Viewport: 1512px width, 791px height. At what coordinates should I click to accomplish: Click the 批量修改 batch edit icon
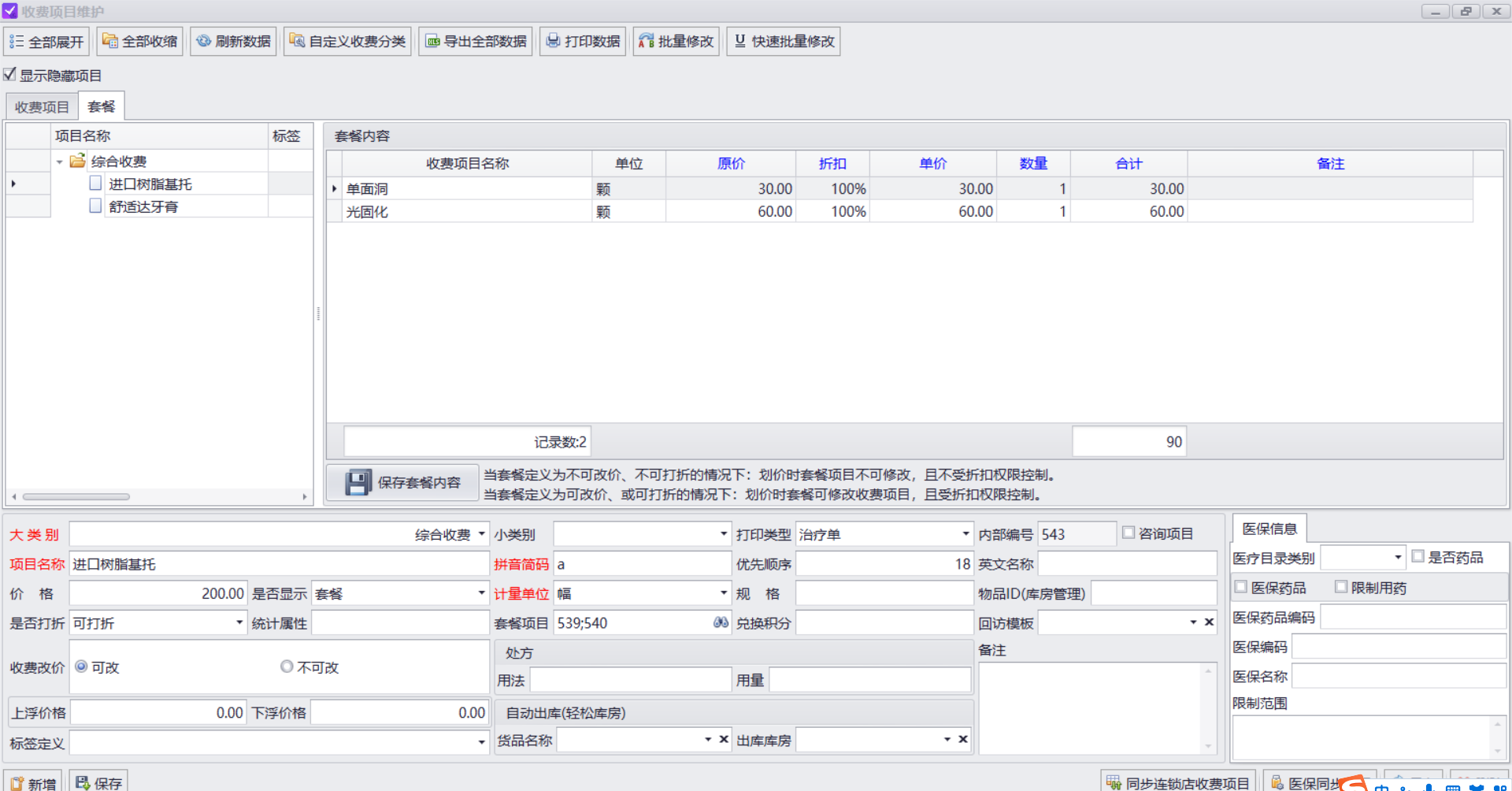pyautogui.click(x=647, y=41)
